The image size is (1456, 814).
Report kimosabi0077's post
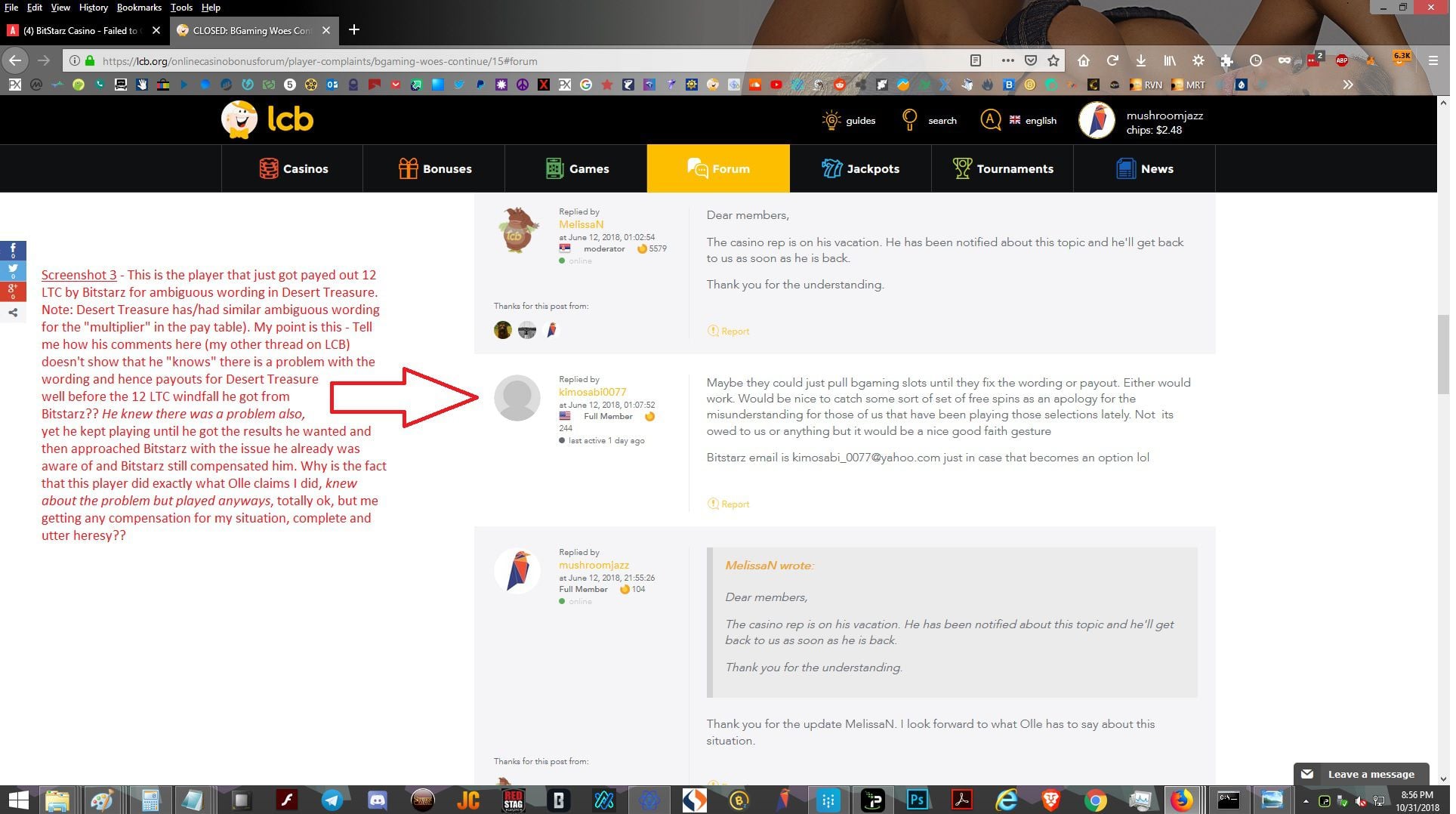pyautogui.click(x=728, y=504)
